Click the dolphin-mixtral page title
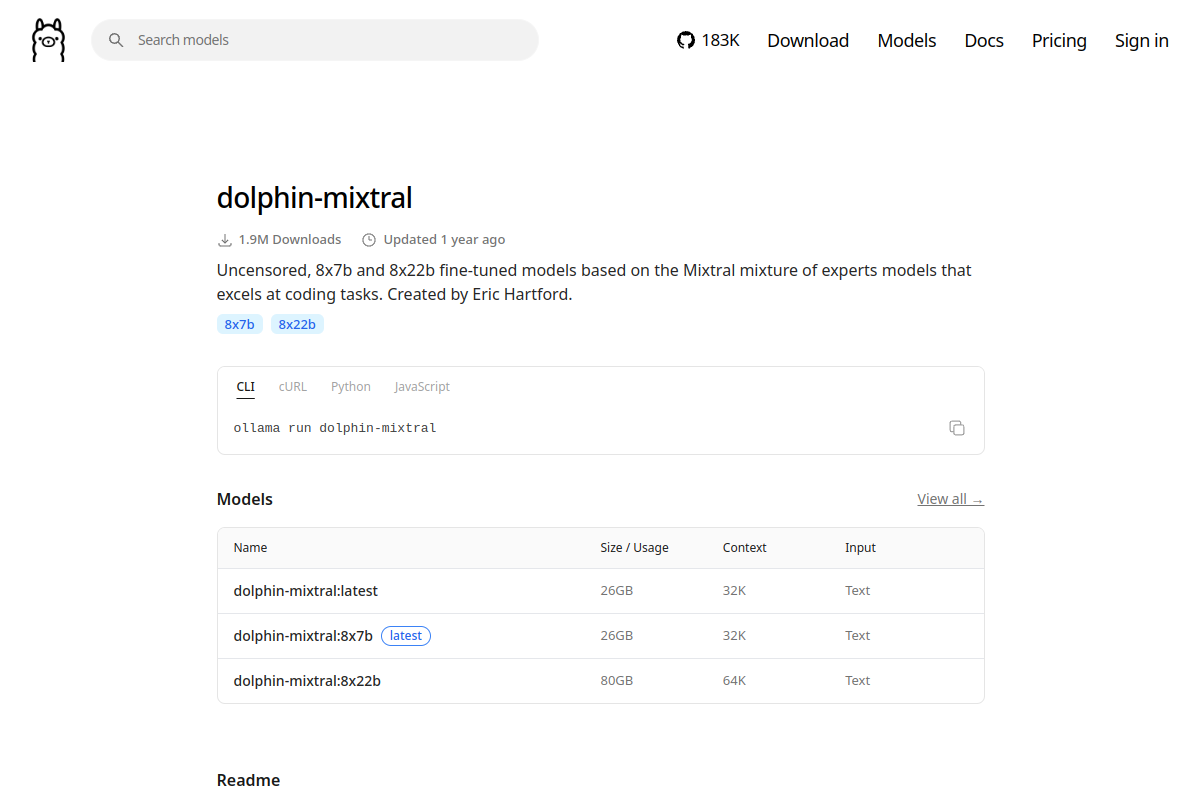Viewport: 1200px width, 800px height. 314,197
